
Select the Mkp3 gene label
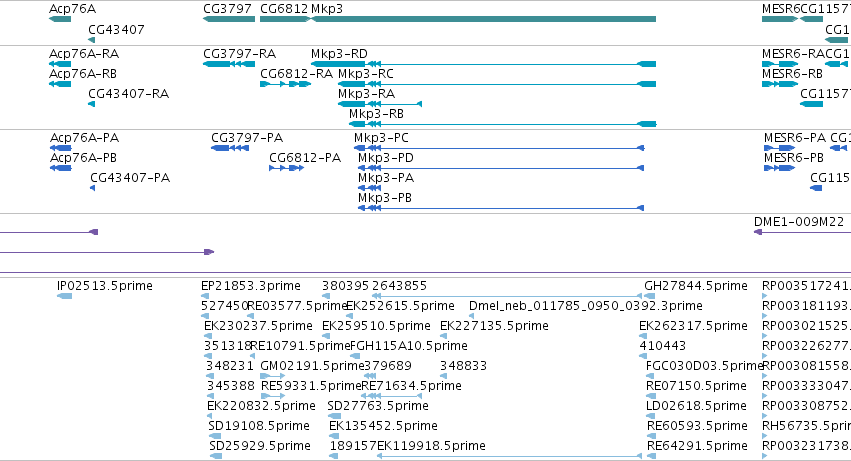coord(327,9)
